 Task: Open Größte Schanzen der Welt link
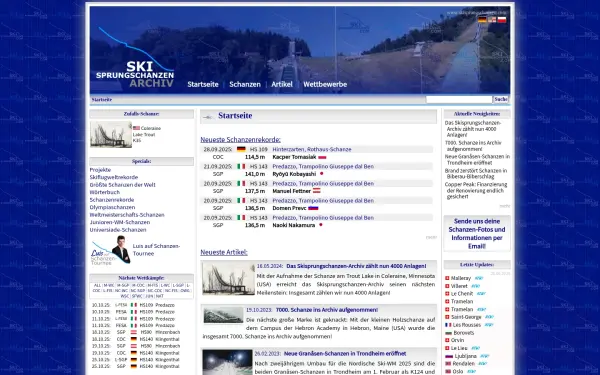[122, 185]
